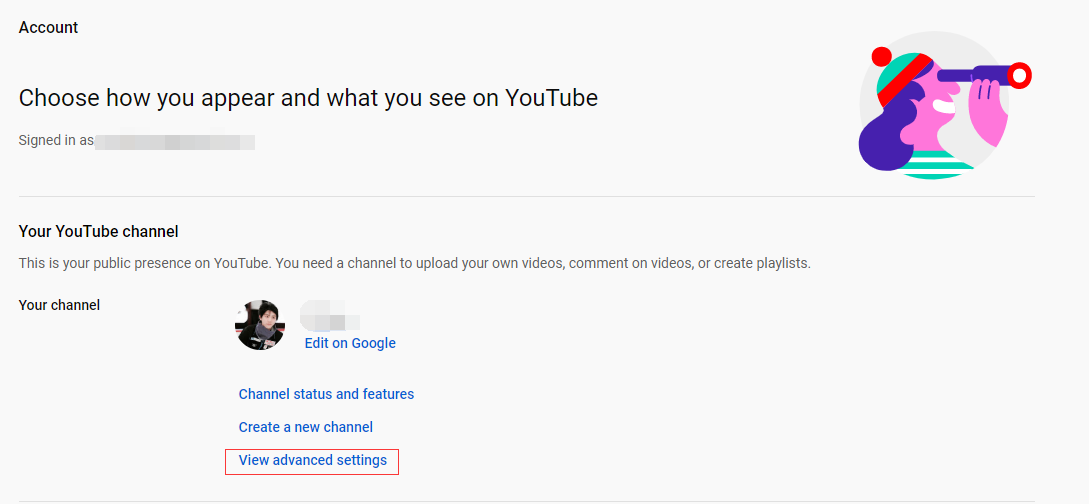Click the 'Signed in as' text
Viewport: 1089px width, 504px height.
point(56,140)
